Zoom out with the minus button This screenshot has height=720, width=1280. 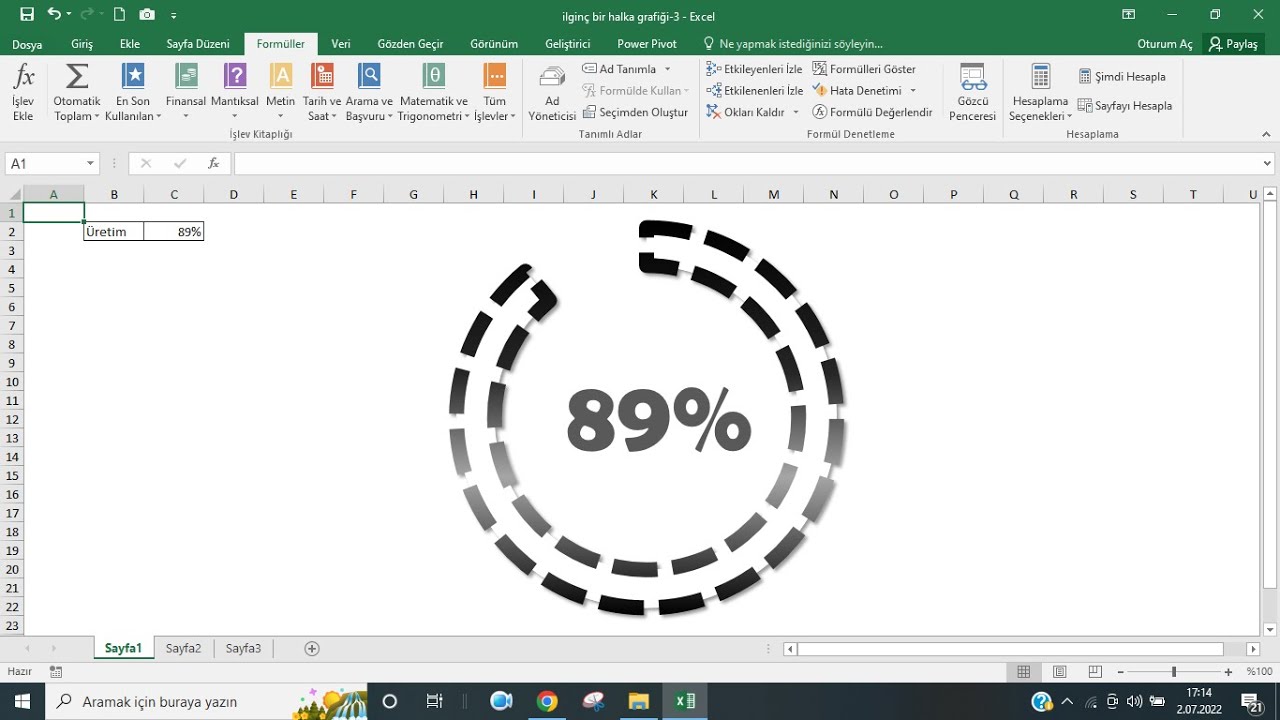[x=1120, y=672]
